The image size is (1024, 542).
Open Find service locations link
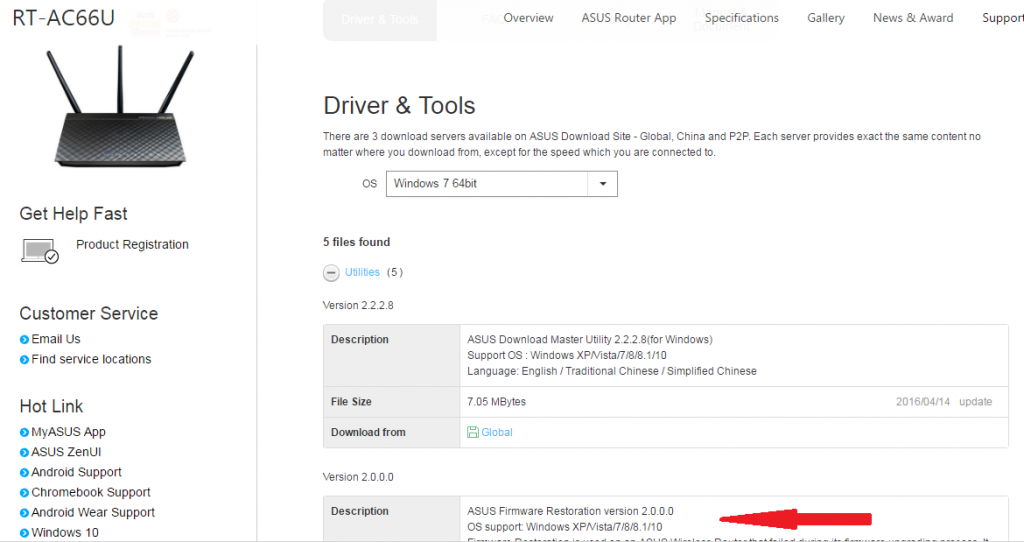click(91, 360)
